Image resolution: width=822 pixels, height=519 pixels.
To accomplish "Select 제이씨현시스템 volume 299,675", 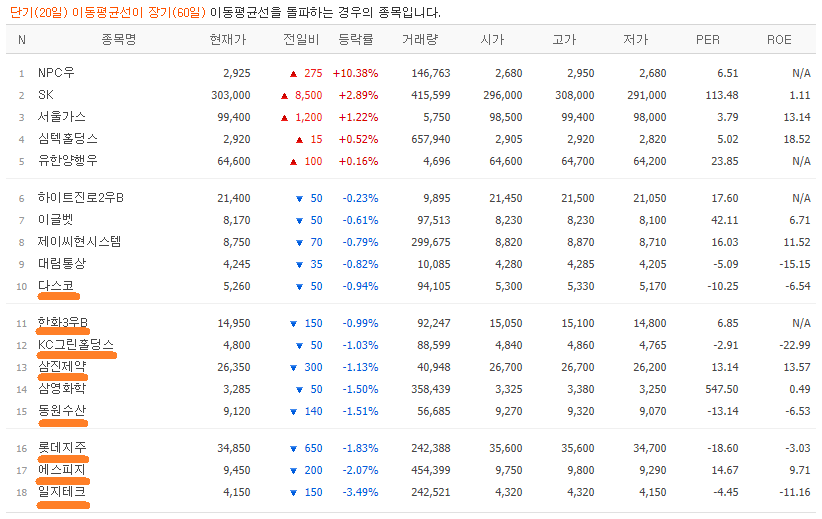I will 431,243.
